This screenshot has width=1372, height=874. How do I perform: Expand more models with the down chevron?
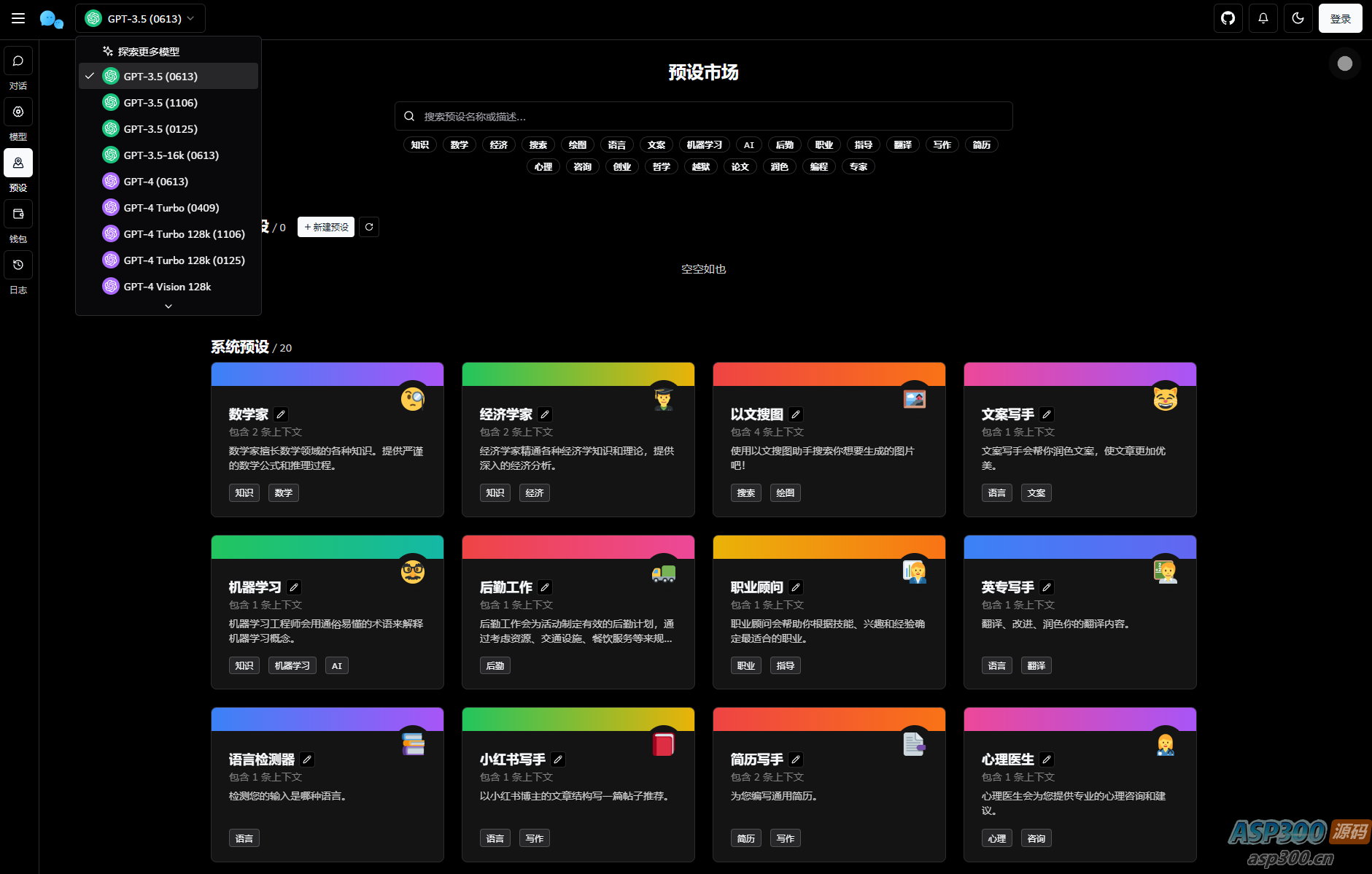[168, 306]
